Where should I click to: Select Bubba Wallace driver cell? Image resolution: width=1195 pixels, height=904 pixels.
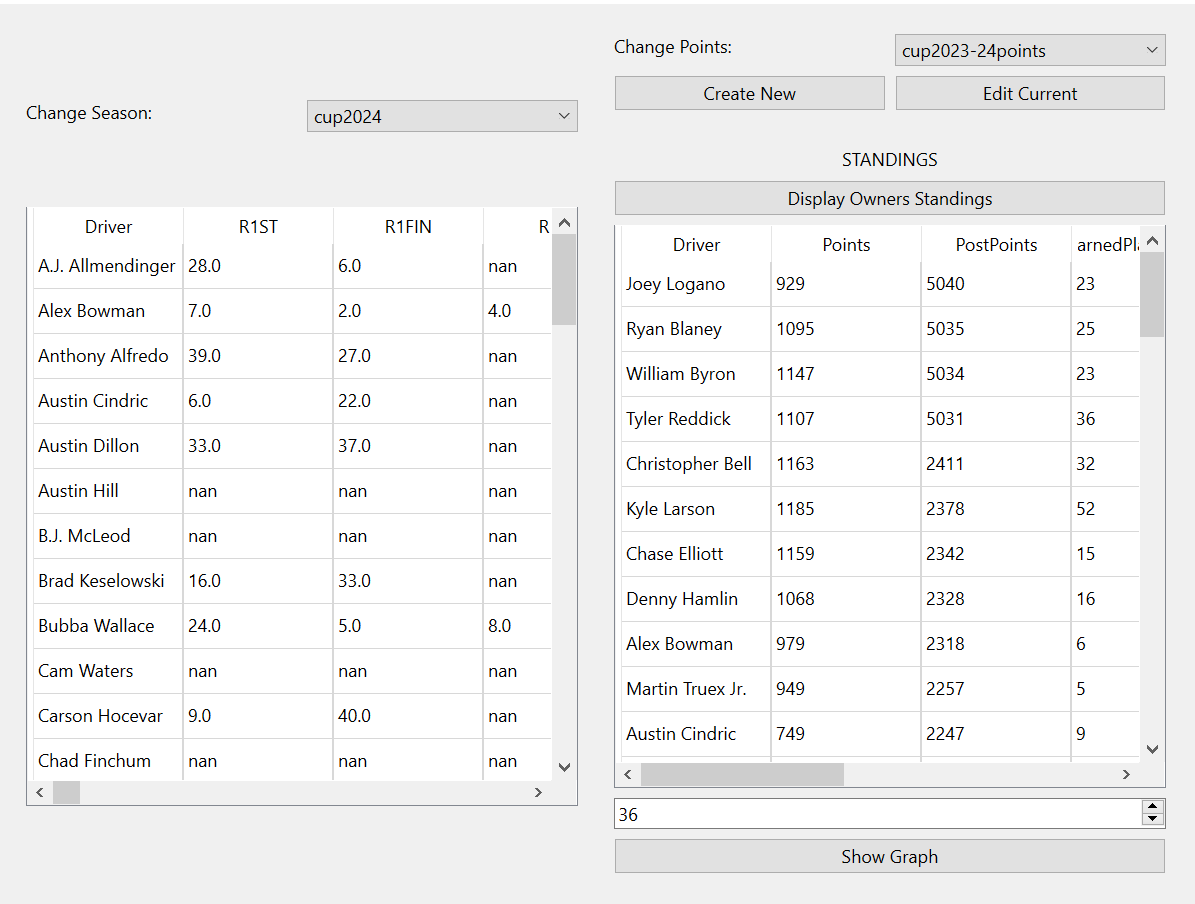pyautogui.click(x=108, y=626)
